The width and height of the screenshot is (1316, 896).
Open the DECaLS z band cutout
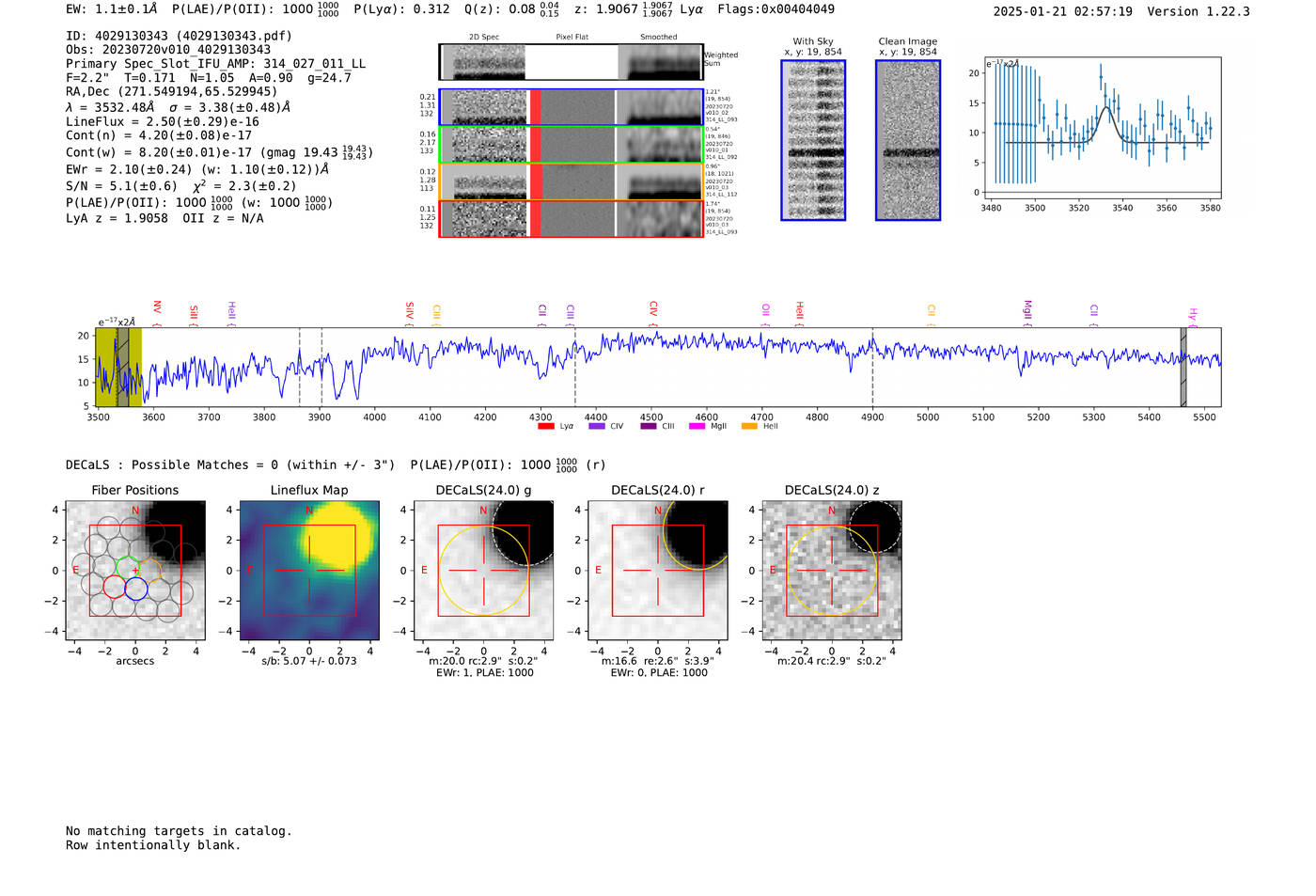[x=832, y=570]
